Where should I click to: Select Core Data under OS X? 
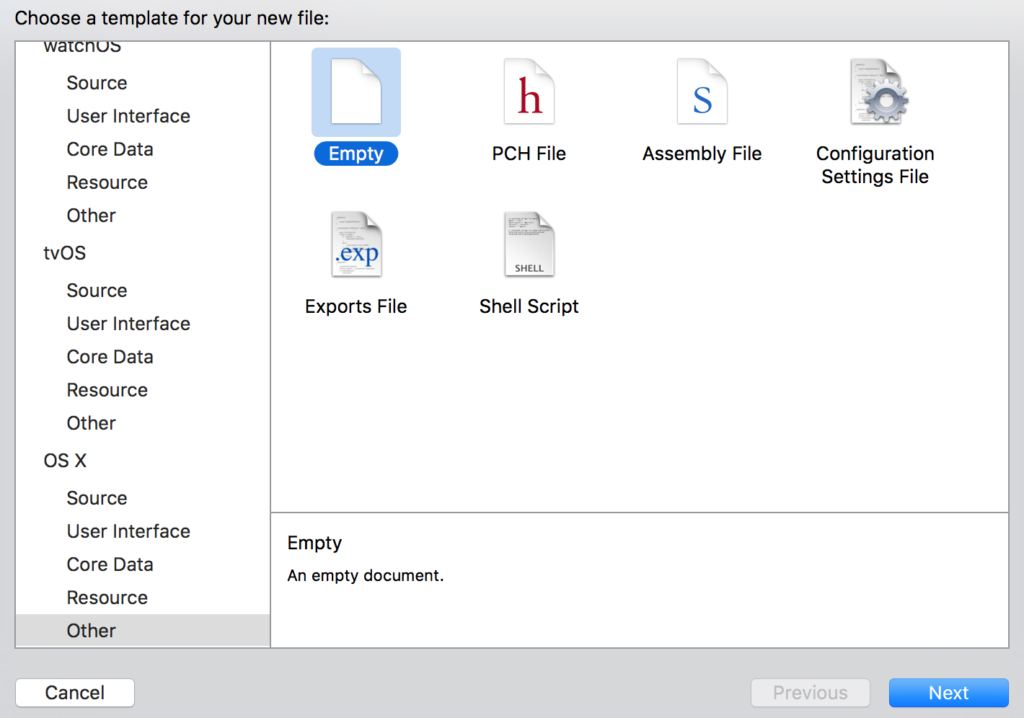(110, 564)
